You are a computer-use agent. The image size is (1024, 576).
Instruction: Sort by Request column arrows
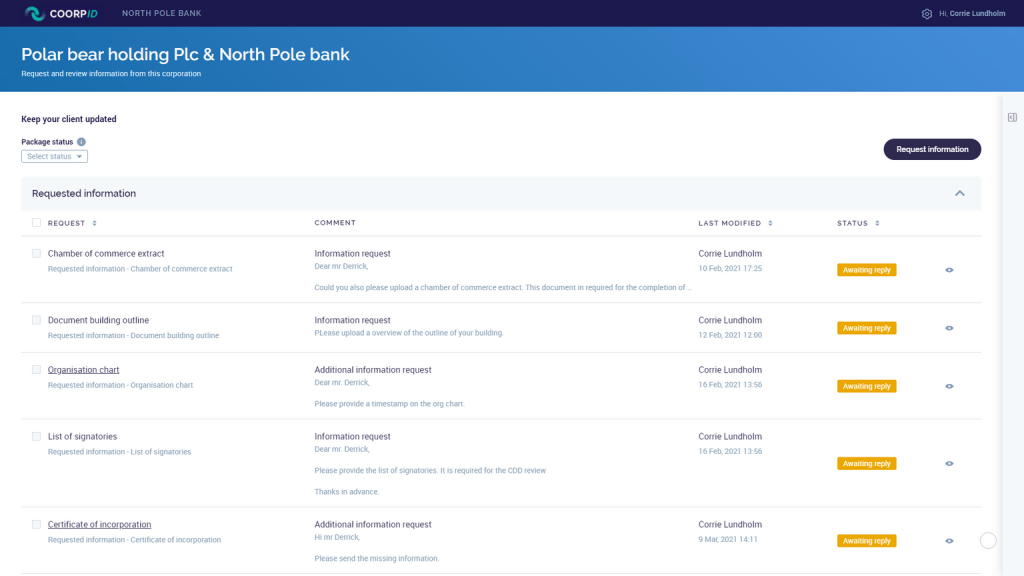[94, 223]
